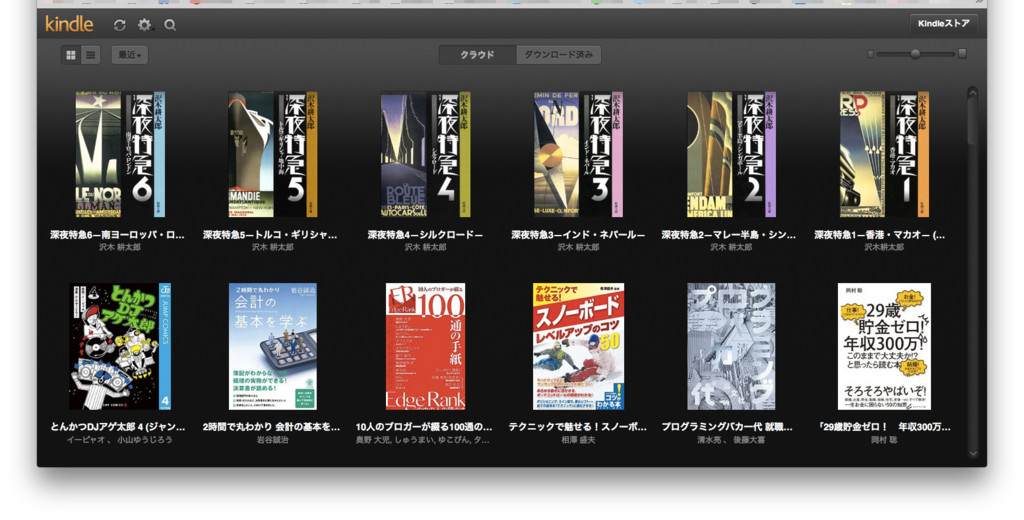The height and width of the screenshot is (520, 1024).
Task: Open 会計の基本を学ぶ book cover
Action: [x=273, y=346]
